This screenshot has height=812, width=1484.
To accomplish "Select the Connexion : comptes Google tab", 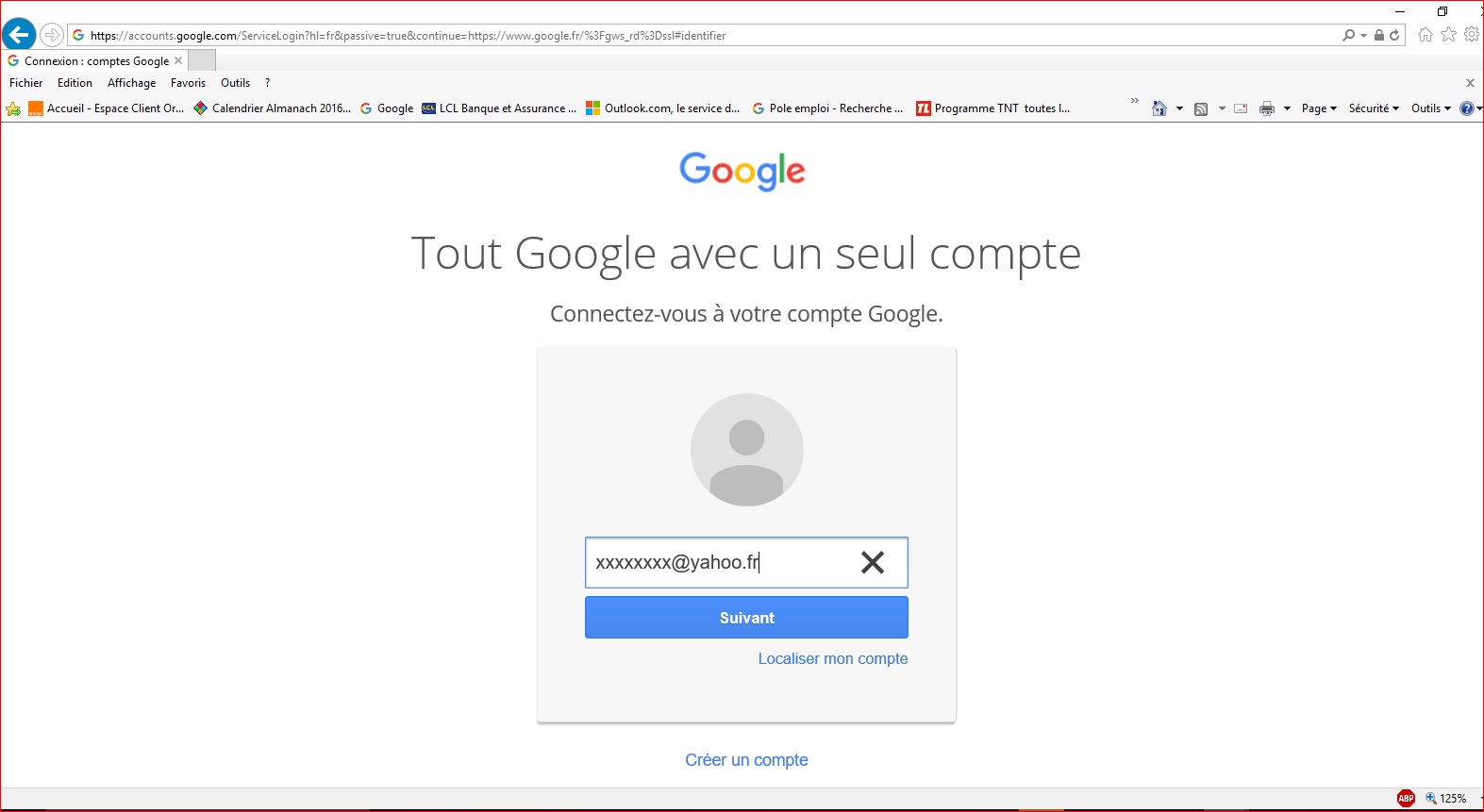I will point(96,60).
